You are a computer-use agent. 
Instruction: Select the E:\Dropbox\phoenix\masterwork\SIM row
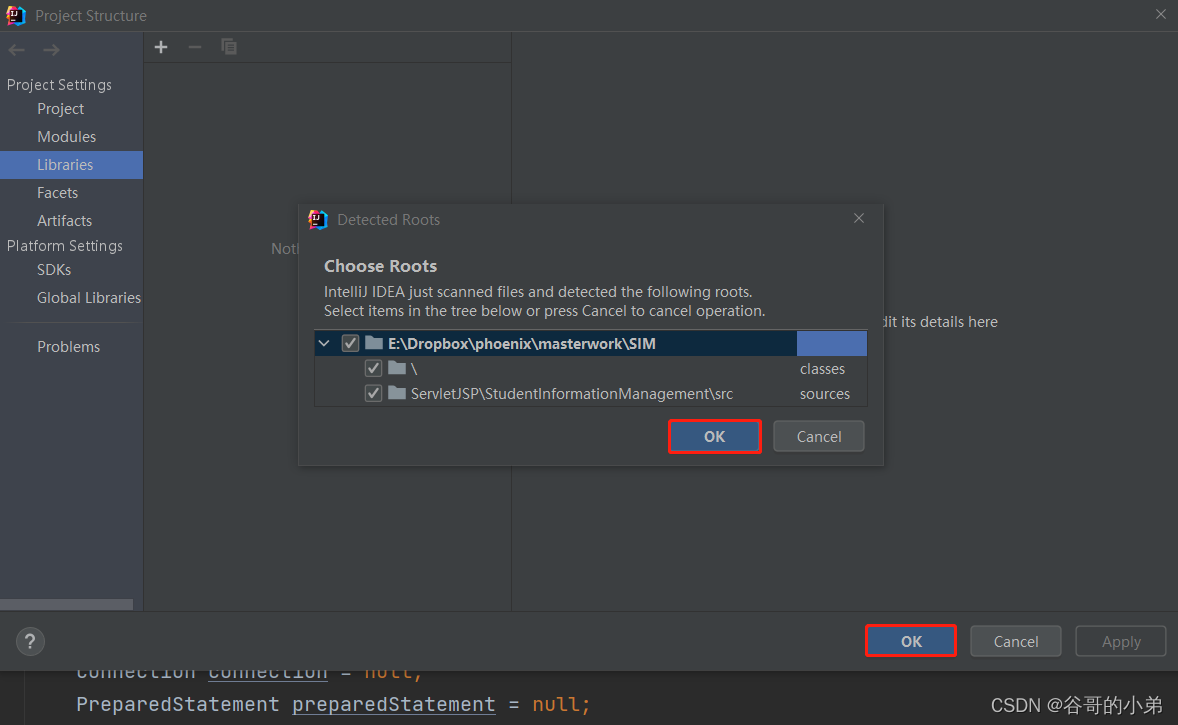pos(591,343)
